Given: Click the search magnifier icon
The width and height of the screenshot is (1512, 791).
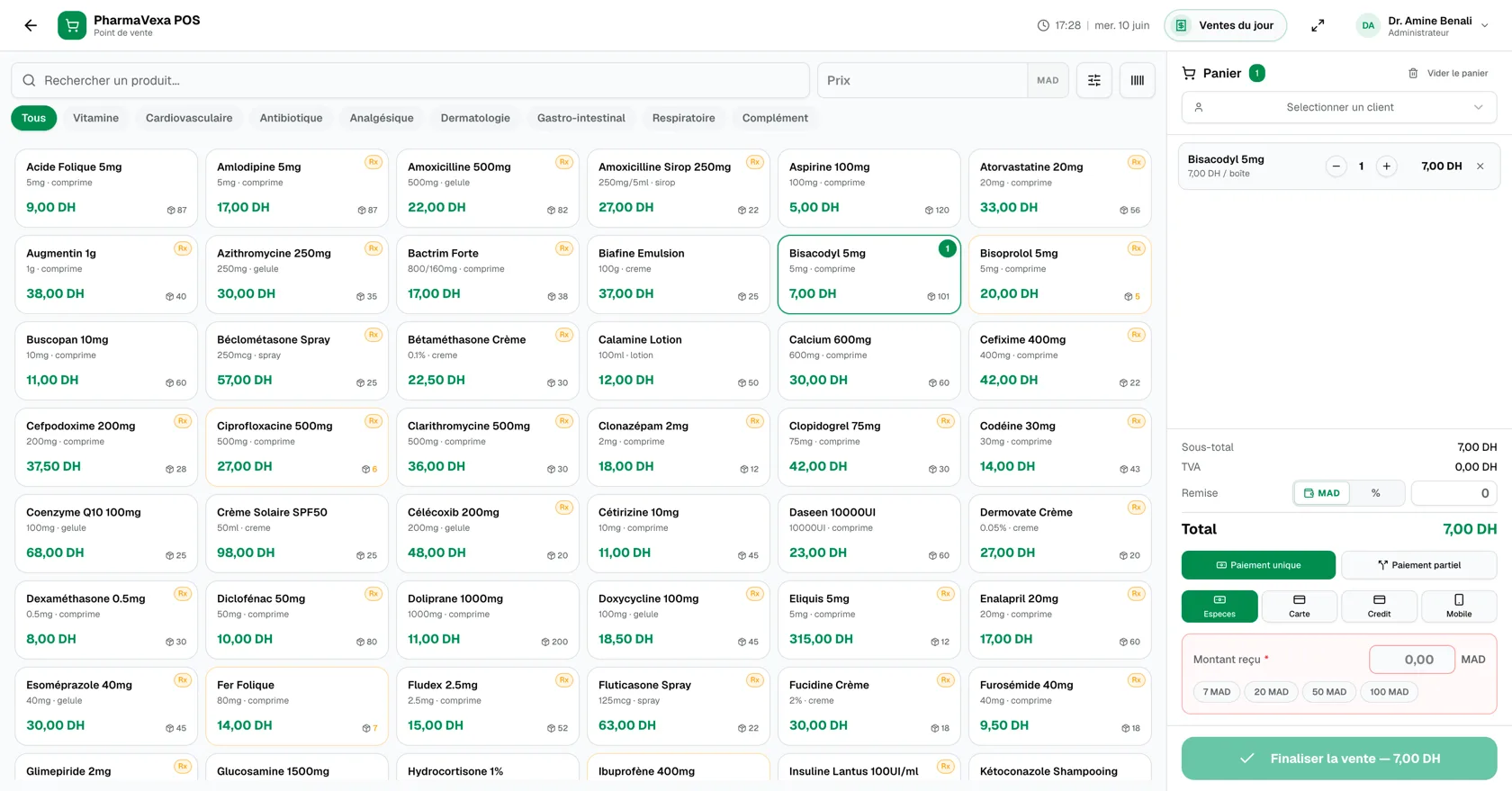Looking at the screenshot, I should click(29, 80).
